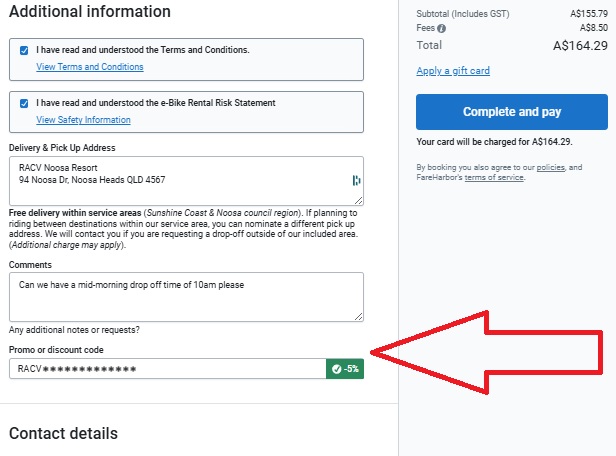Click the Apply a gift card link
Viewport: 616px width, 456px height.
[x=453, y=71]
